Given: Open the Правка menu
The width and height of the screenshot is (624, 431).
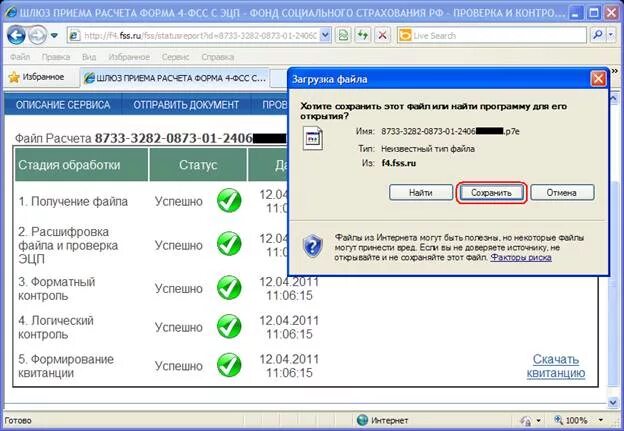Looking at the screenshot, I should point(56,57).
